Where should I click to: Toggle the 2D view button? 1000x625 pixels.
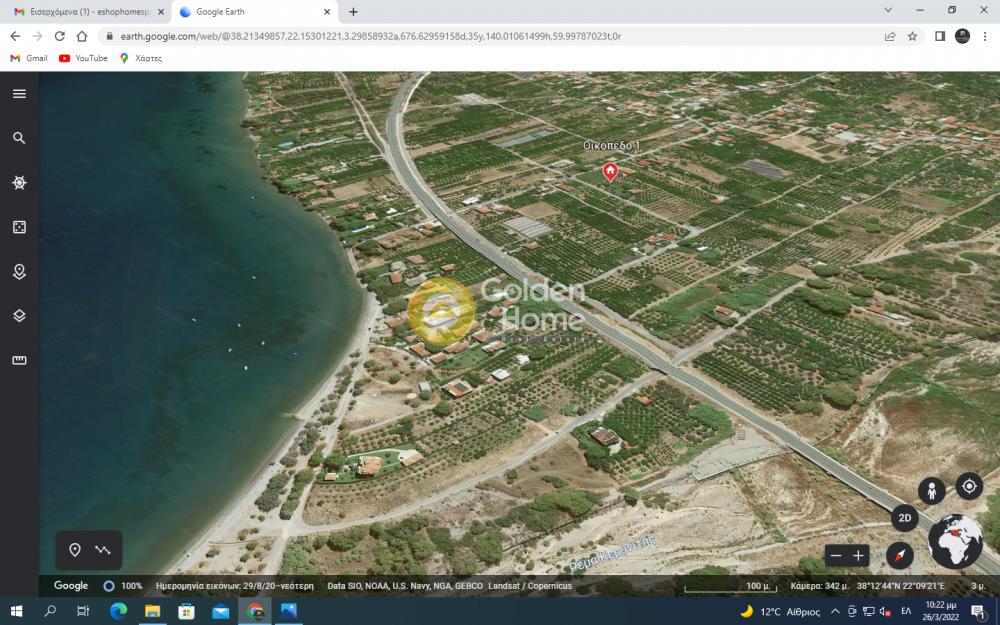(x=905, y=518)
